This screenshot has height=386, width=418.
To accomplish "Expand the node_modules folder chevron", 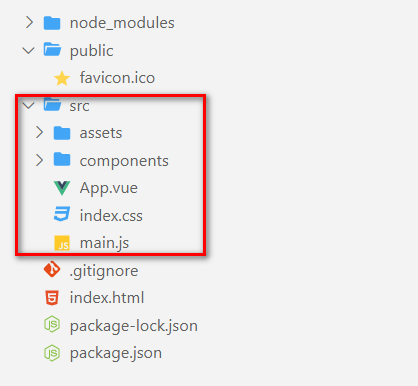I will coord(30,22).
